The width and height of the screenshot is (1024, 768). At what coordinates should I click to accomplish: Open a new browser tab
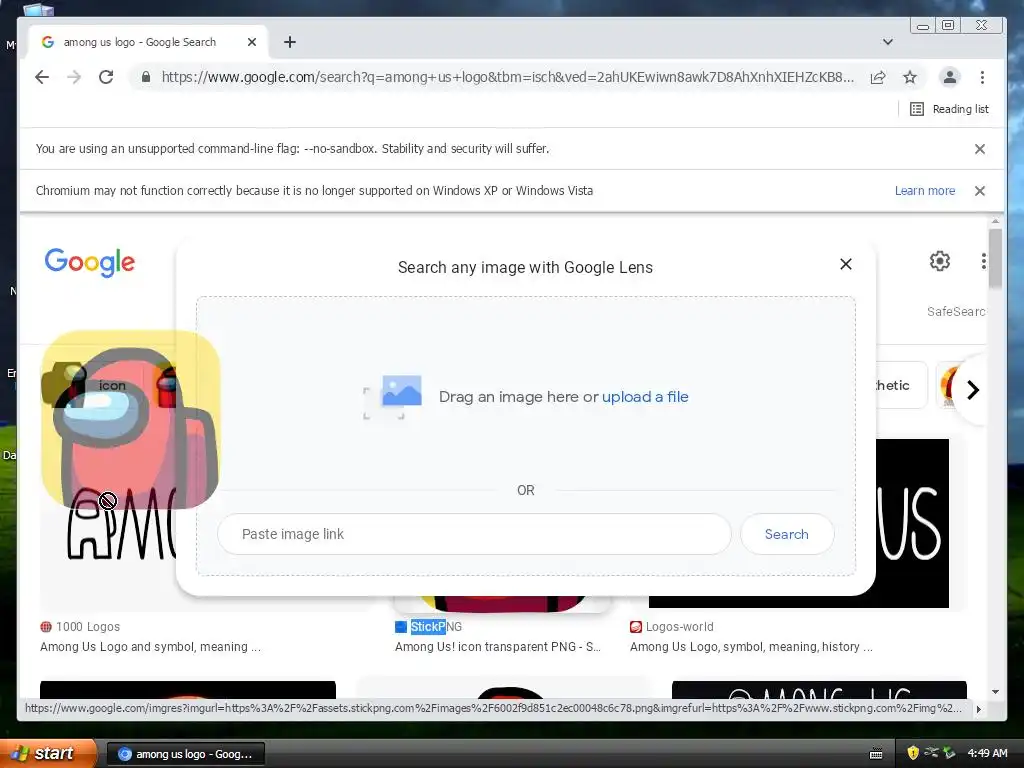coord(290,42)
